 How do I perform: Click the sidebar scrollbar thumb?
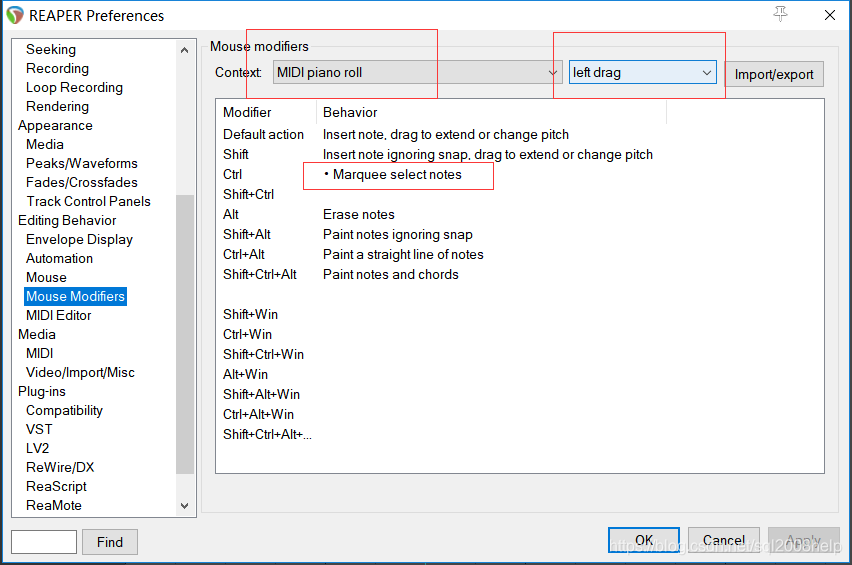click(185, 334)
